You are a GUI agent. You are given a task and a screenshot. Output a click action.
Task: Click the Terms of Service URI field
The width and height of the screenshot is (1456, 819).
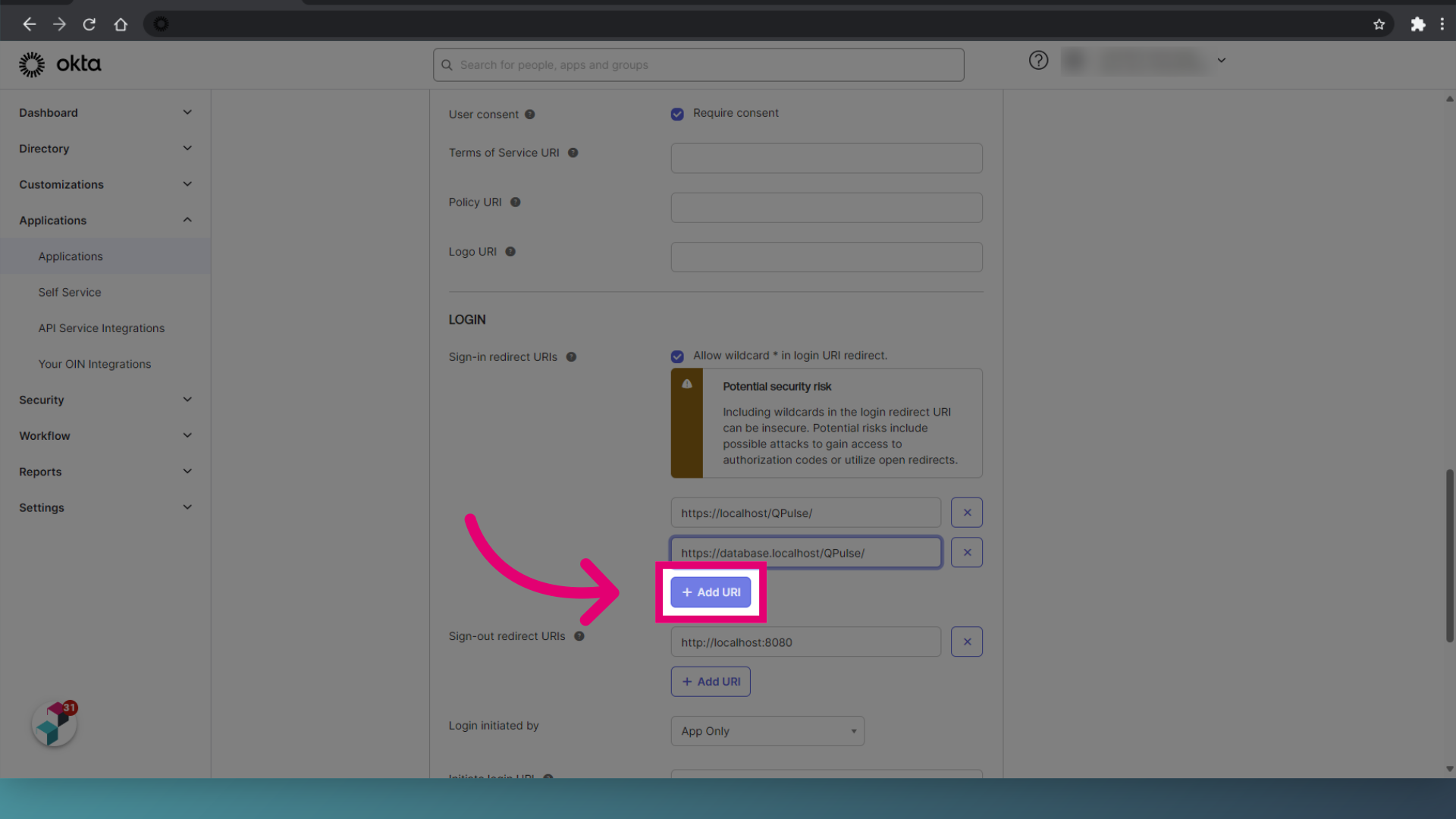click(x=827, y=158)
